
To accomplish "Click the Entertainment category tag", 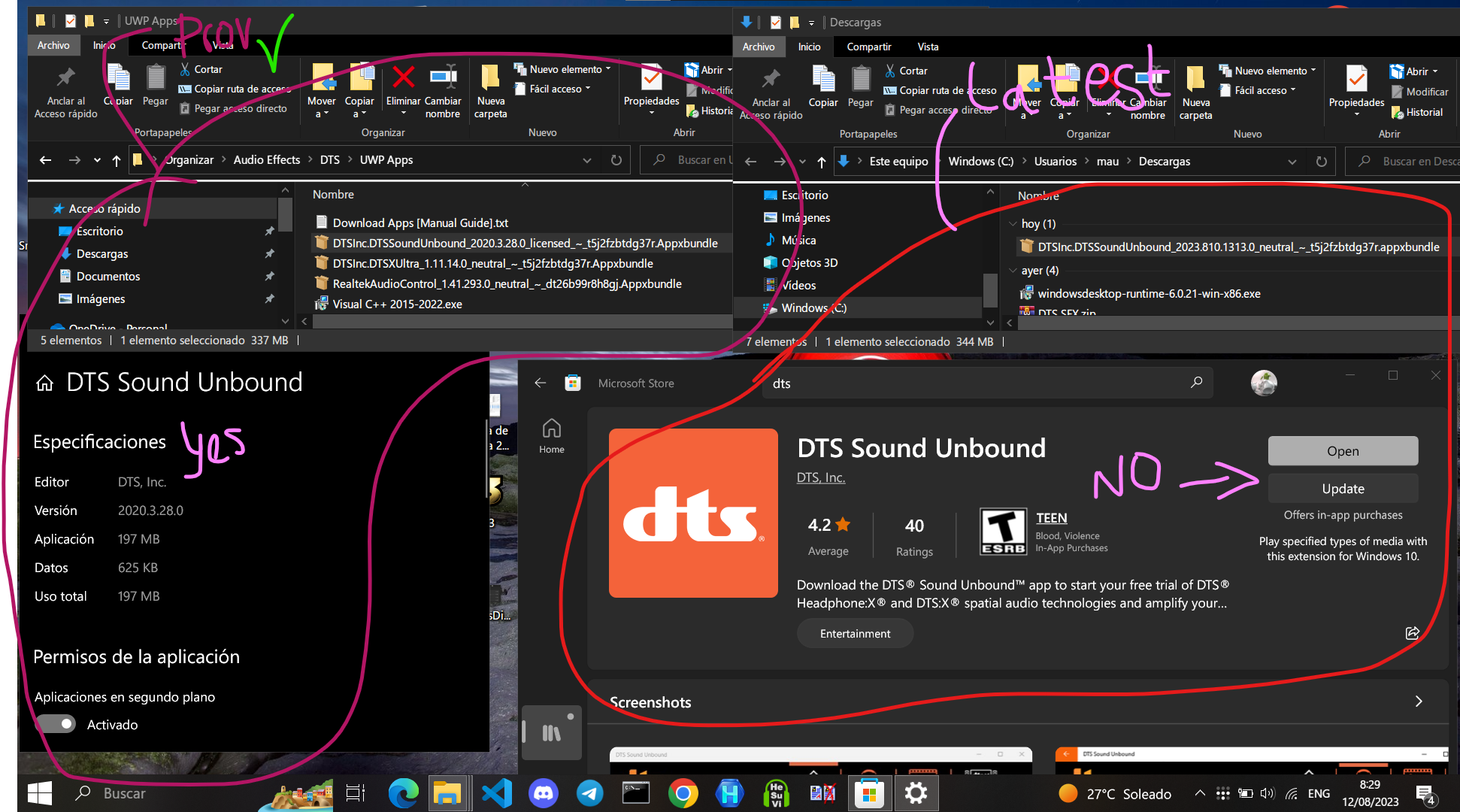I will pos(855,634).
